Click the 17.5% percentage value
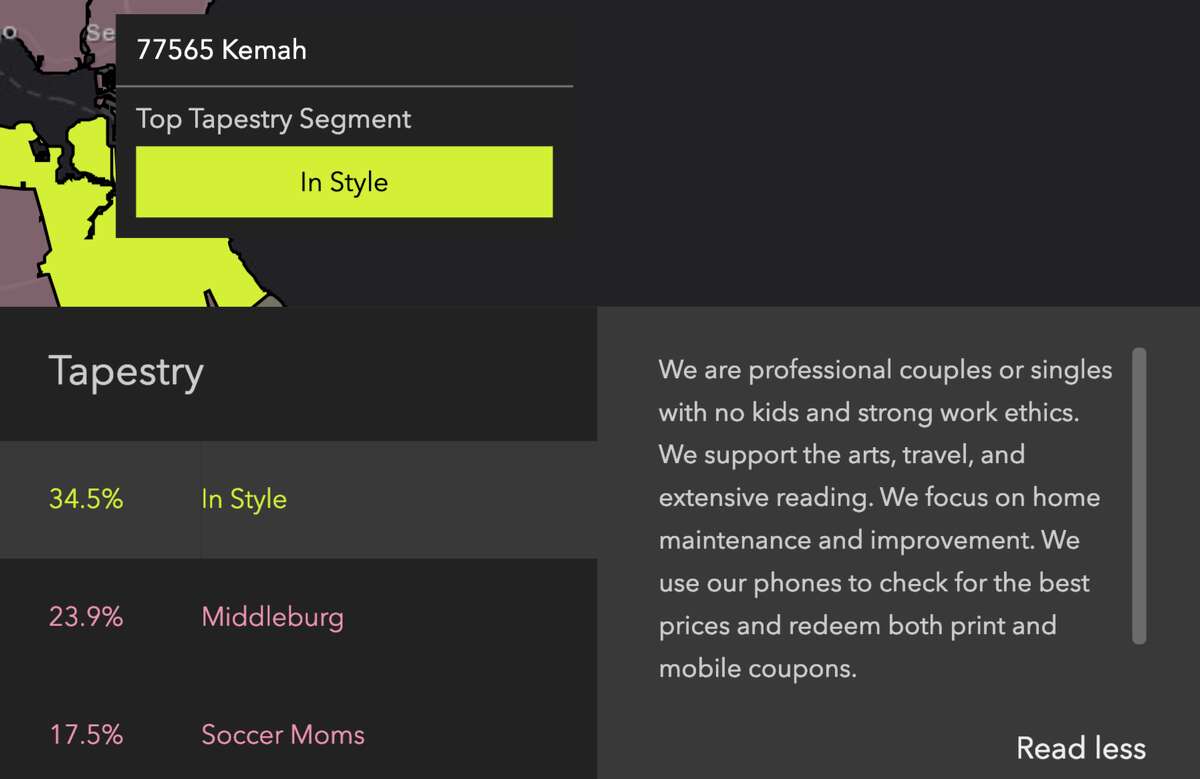 (x=86, y=735)
